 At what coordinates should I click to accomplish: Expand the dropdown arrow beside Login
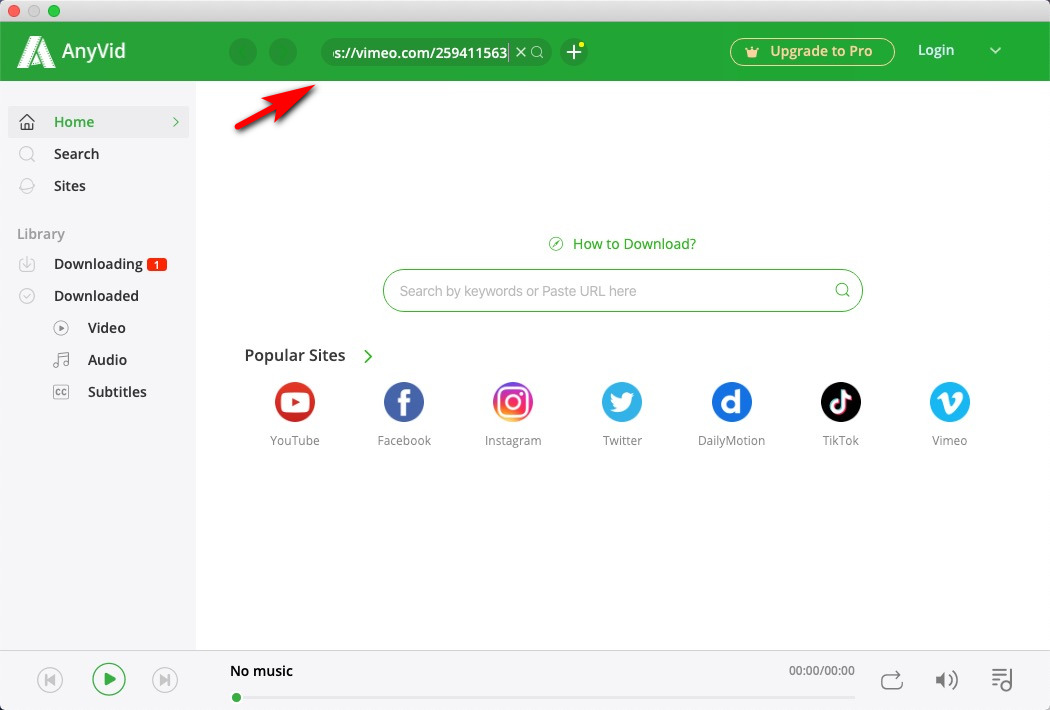(995, 50)
